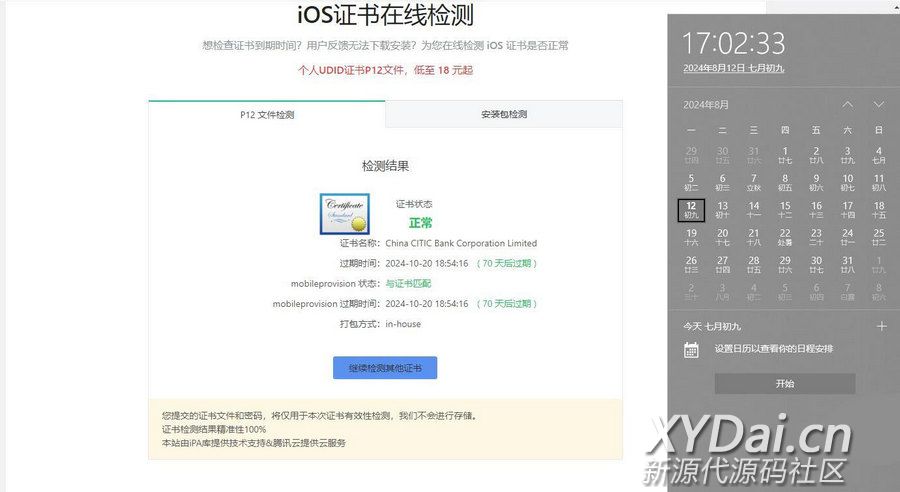Open the 个人UDID证书P12文件 promotional link

pos(385,70)
